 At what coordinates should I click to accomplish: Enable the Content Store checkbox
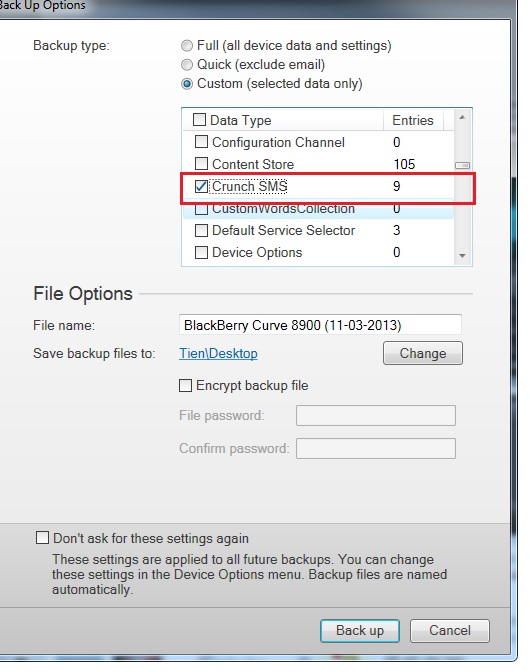tap(201, 164)
